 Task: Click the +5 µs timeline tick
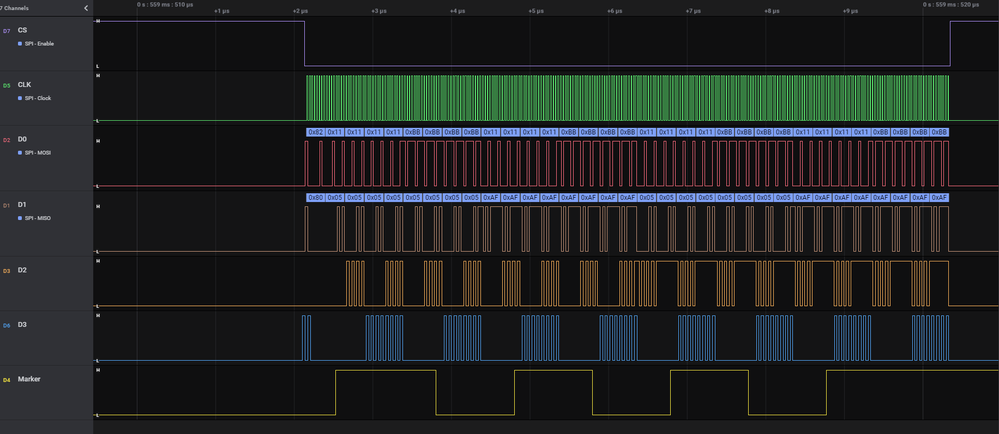click(x=535, y=11)
